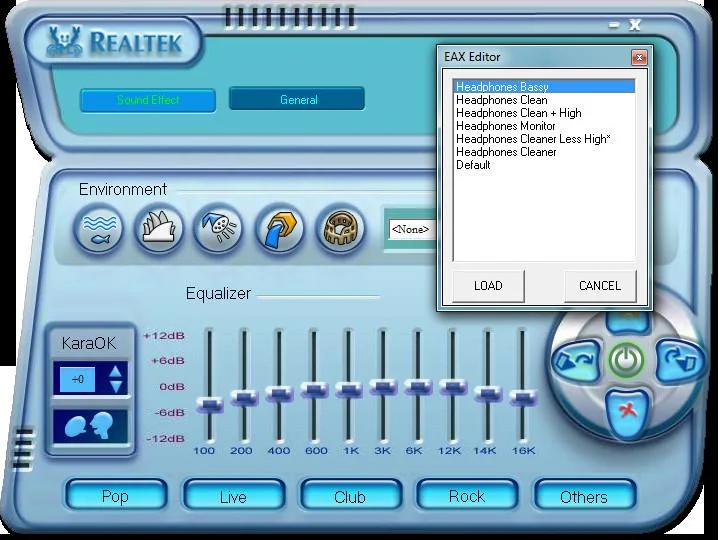Click the 400 Hz equalizer slider
This screenshot has width=720, height=540.
(279, 394)
